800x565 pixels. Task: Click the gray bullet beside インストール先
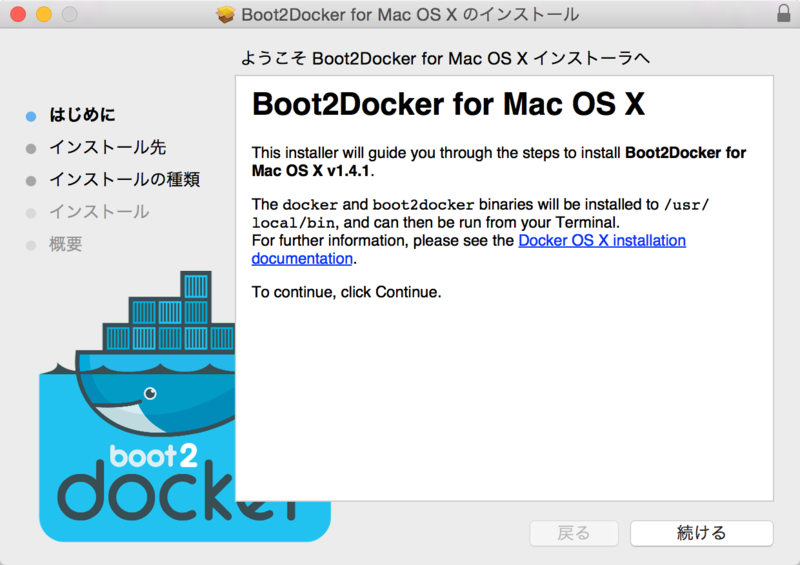click(x=31, y=149)
